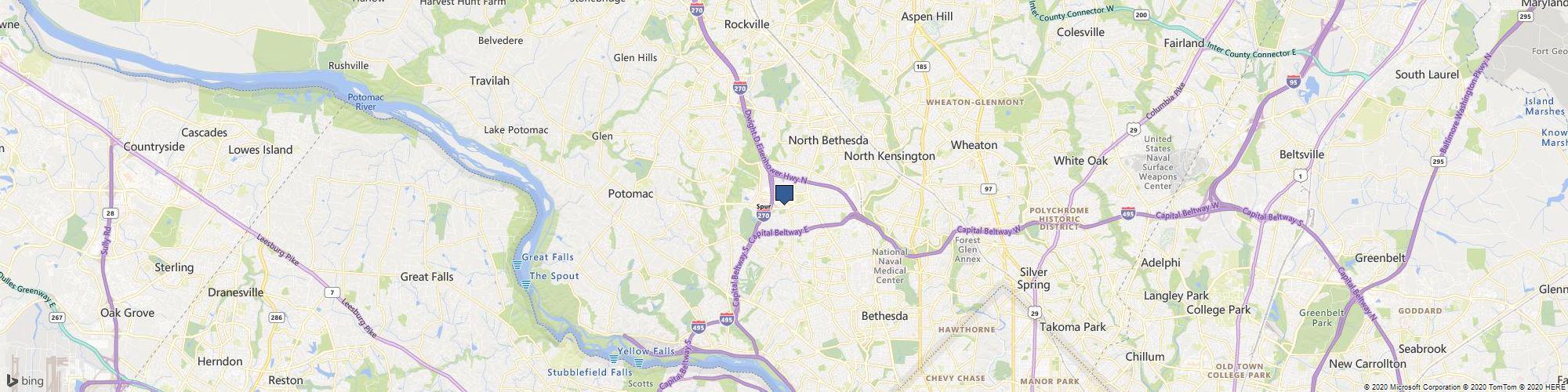Click the route 28 shield on Sully Rd
1568x392 pixels.
111,212
